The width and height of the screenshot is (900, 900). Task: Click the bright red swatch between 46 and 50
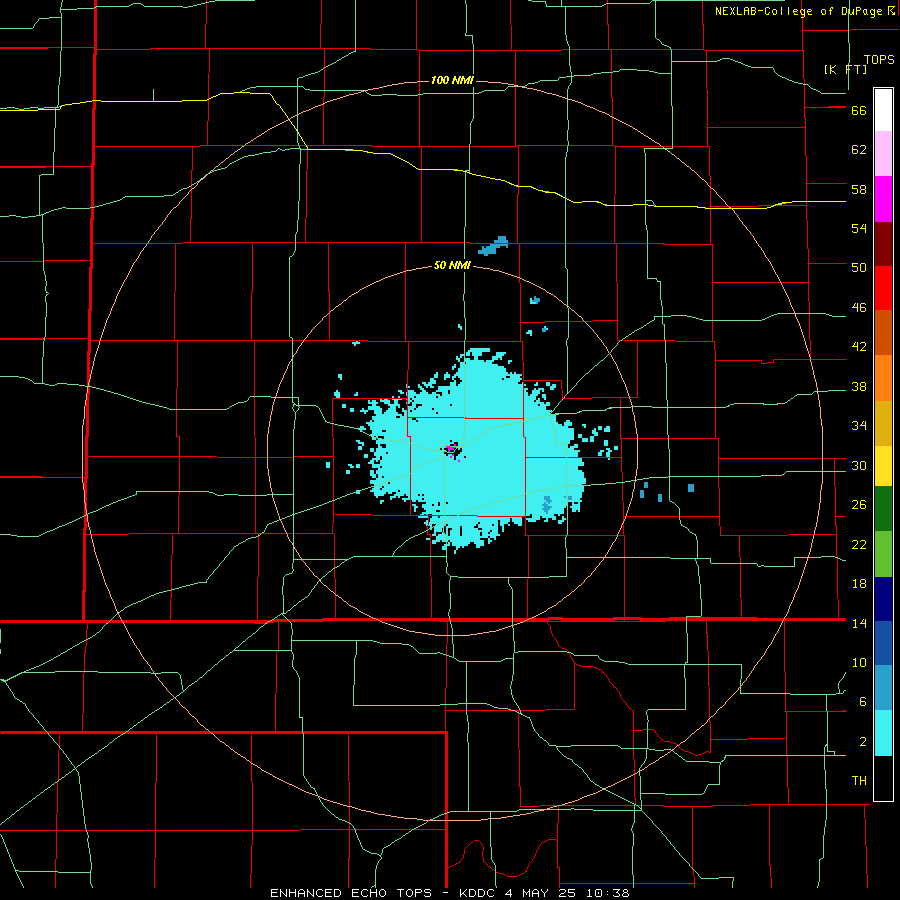click(883, 288)
